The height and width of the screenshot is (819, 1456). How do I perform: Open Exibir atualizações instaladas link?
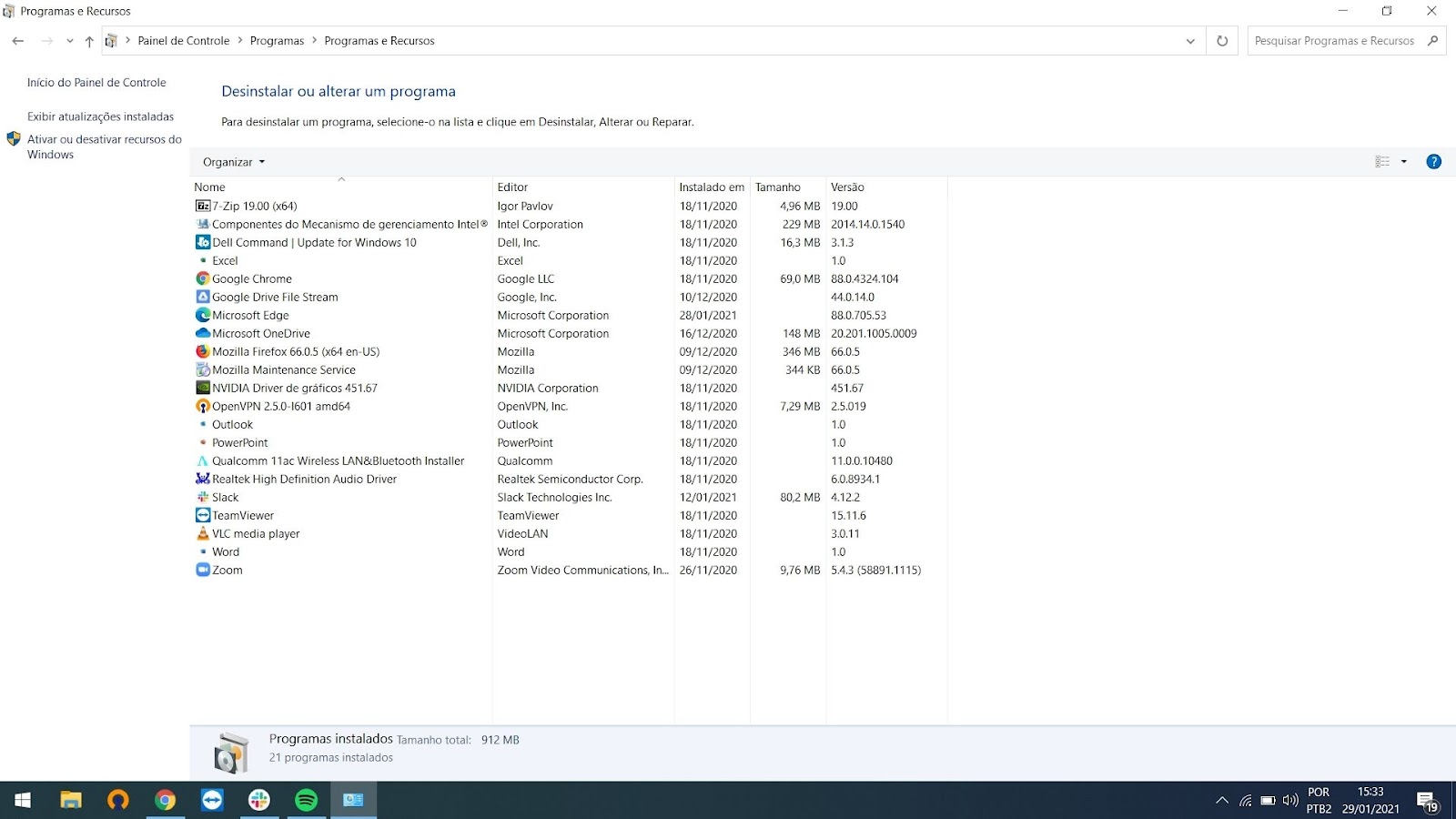100,116
